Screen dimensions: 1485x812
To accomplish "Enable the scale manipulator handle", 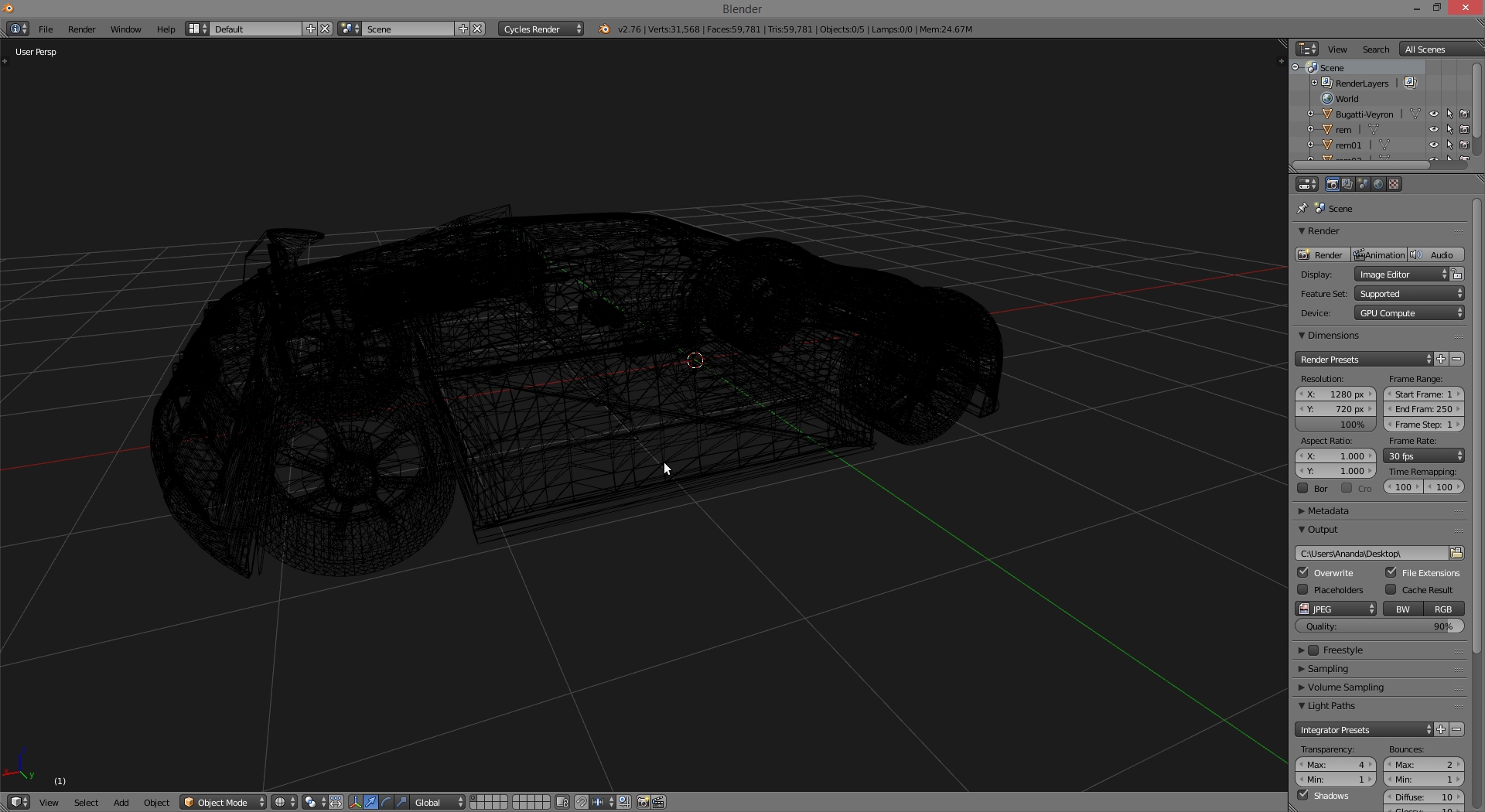I will [x=402, y=802].
